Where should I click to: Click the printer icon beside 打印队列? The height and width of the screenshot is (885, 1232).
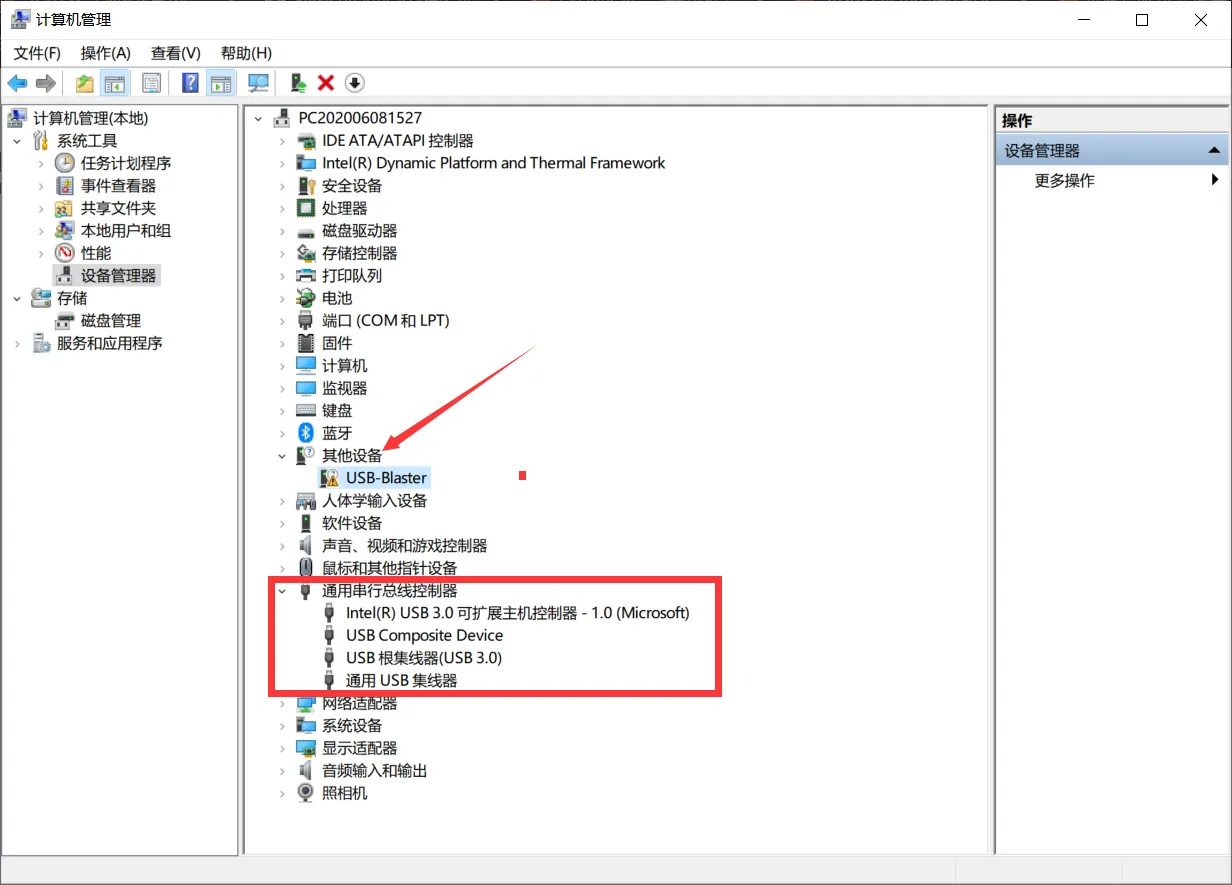[306, 276]
